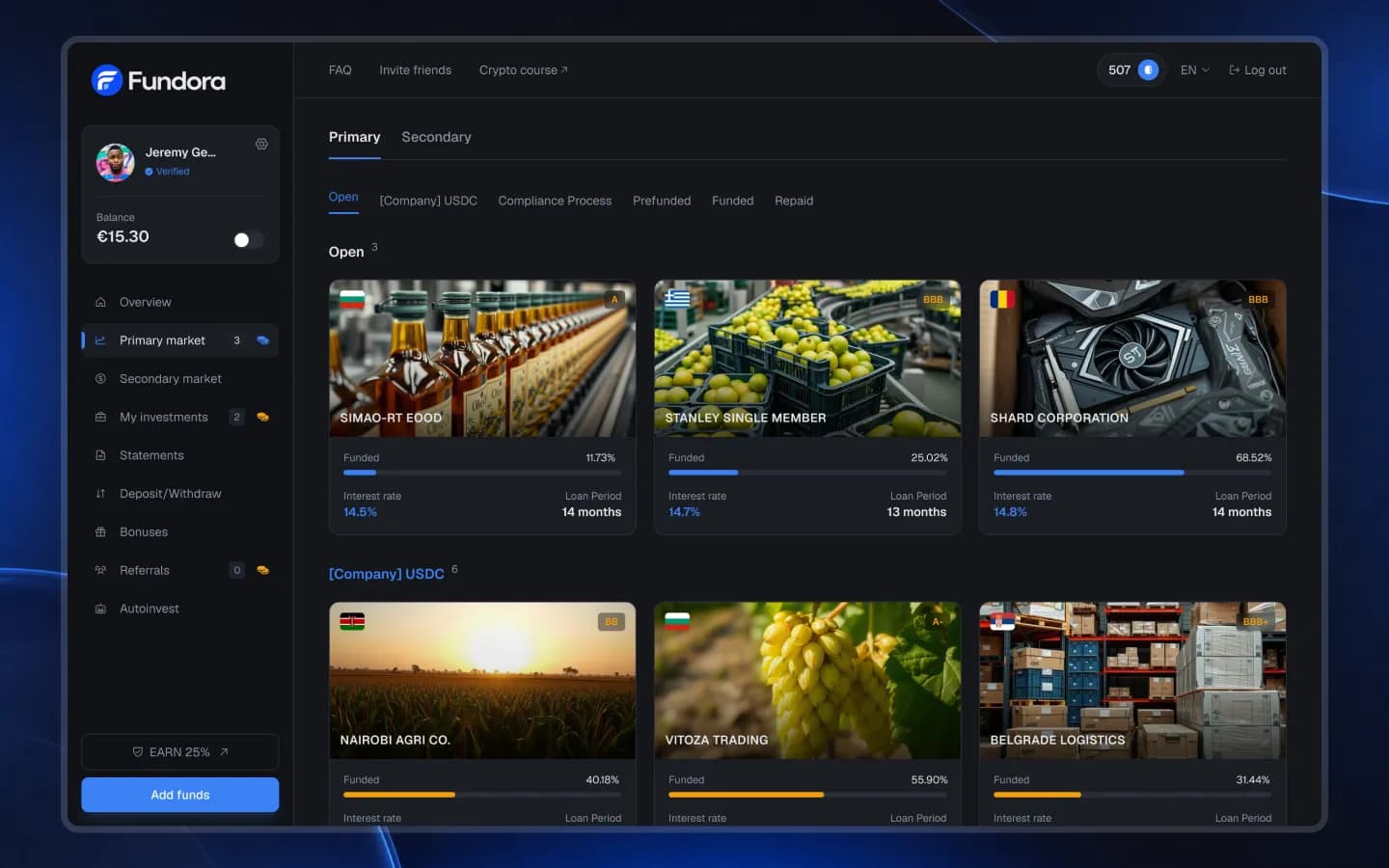
Task: Click the SHARD CORPORATION funded progress bar
Action: coord(1132,473)
